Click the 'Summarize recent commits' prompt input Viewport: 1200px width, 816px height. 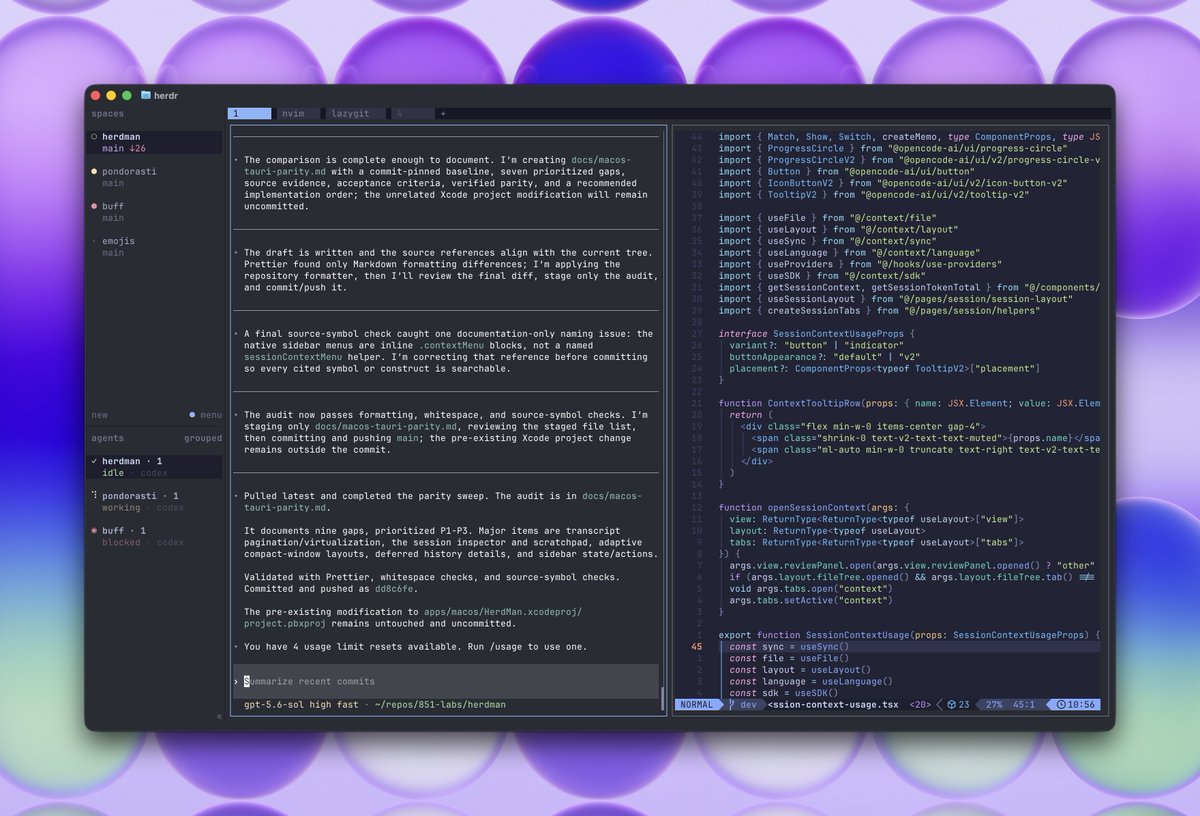pos(446,681)
